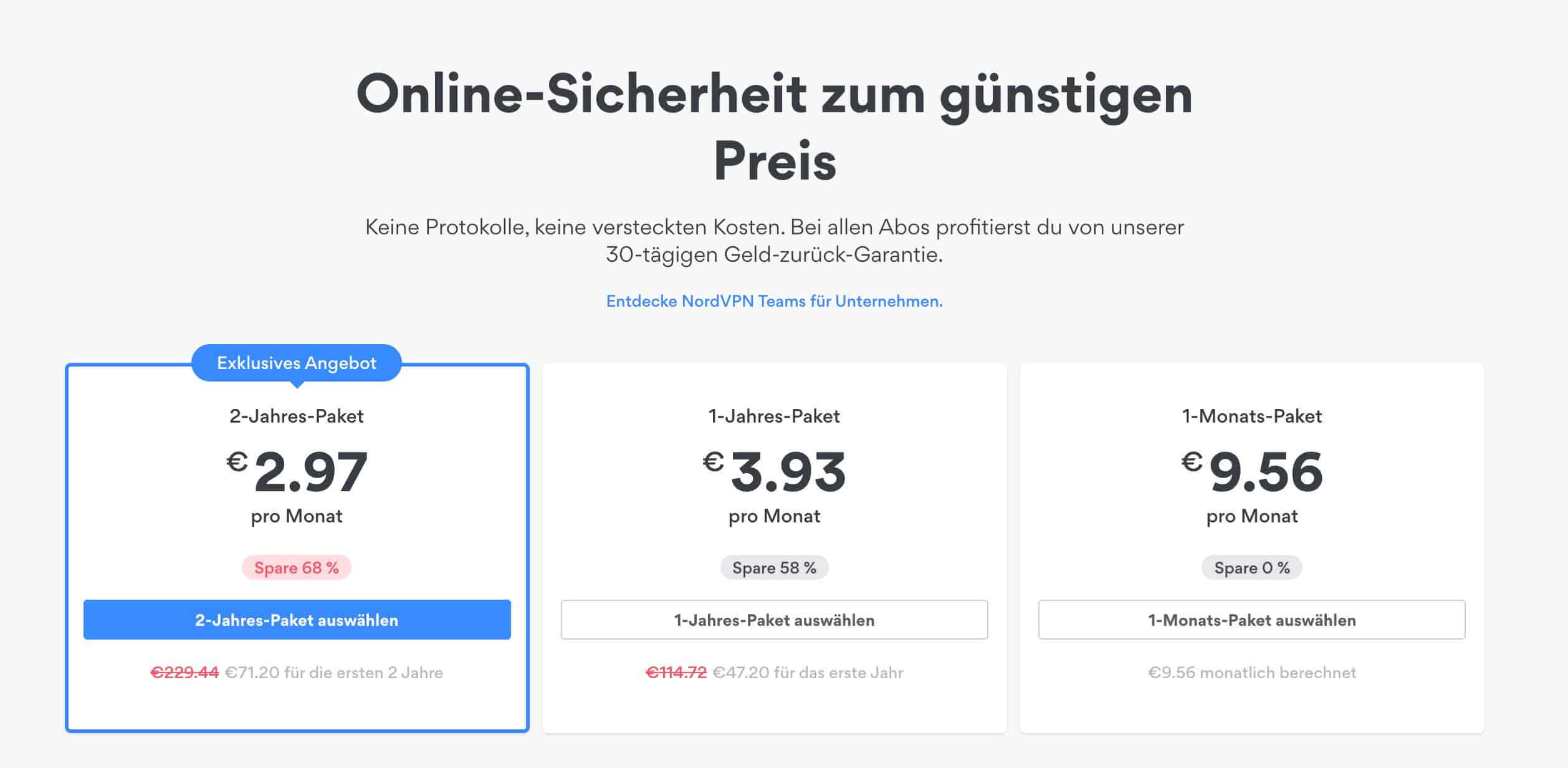Click the 2-Jahres-Paket card heading

pos(297,416)
